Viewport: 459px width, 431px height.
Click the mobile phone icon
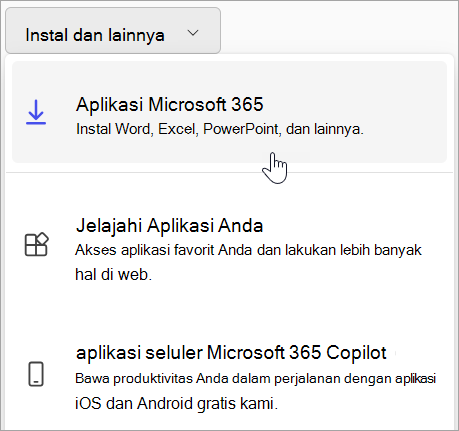36,374
